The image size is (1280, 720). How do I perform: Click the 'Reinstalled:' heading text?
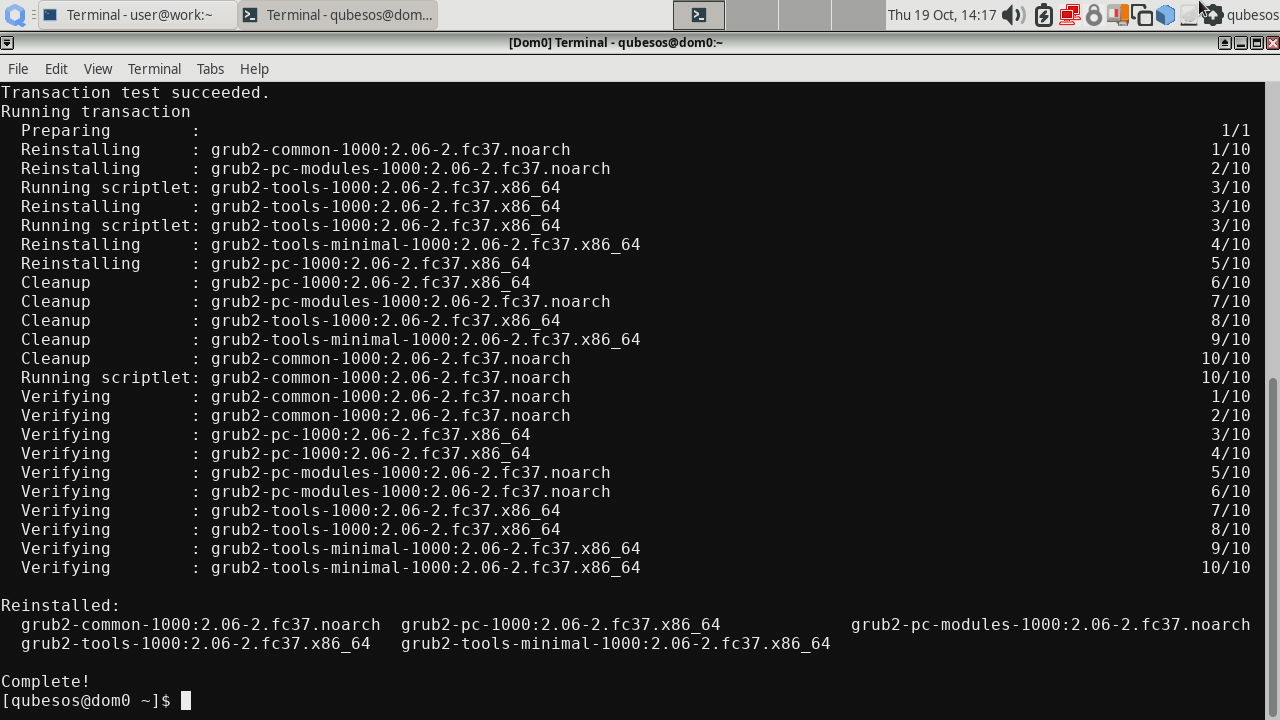click(61, 606)
